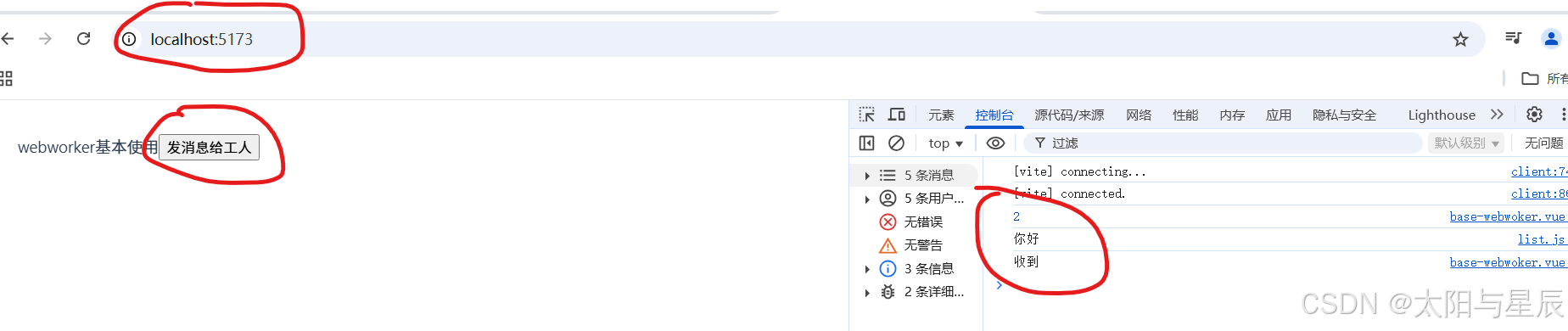Clear the console with the ban icon

896,143
